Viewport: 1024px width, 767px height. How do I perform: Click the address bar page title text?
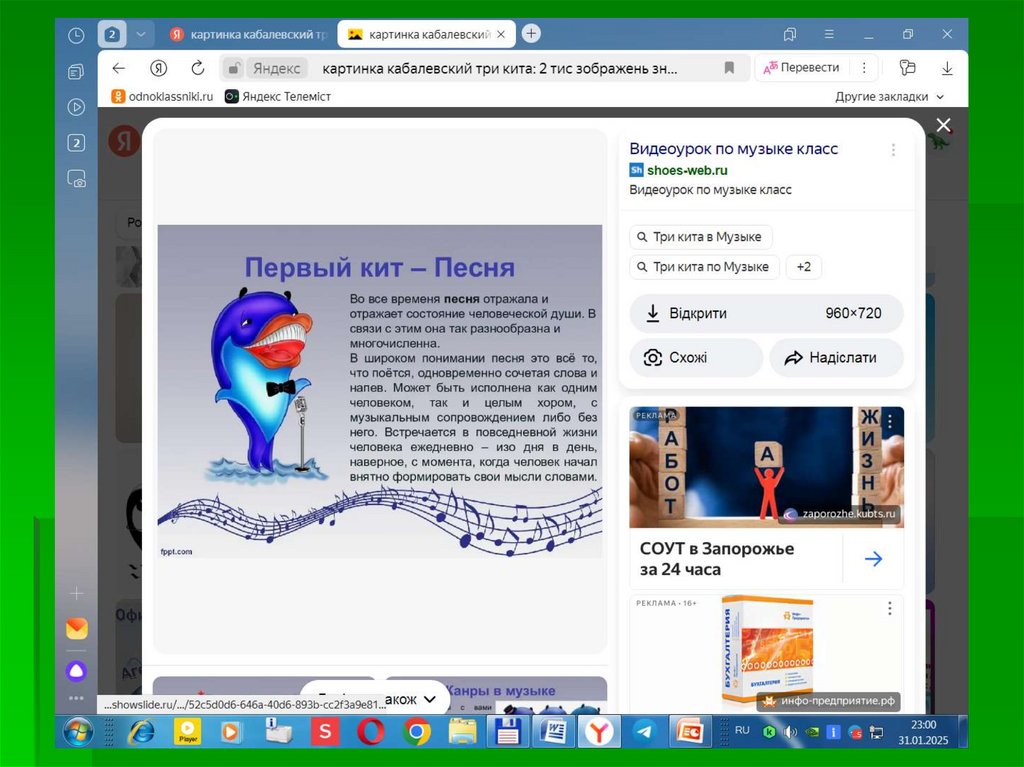[x=500, y=69]
